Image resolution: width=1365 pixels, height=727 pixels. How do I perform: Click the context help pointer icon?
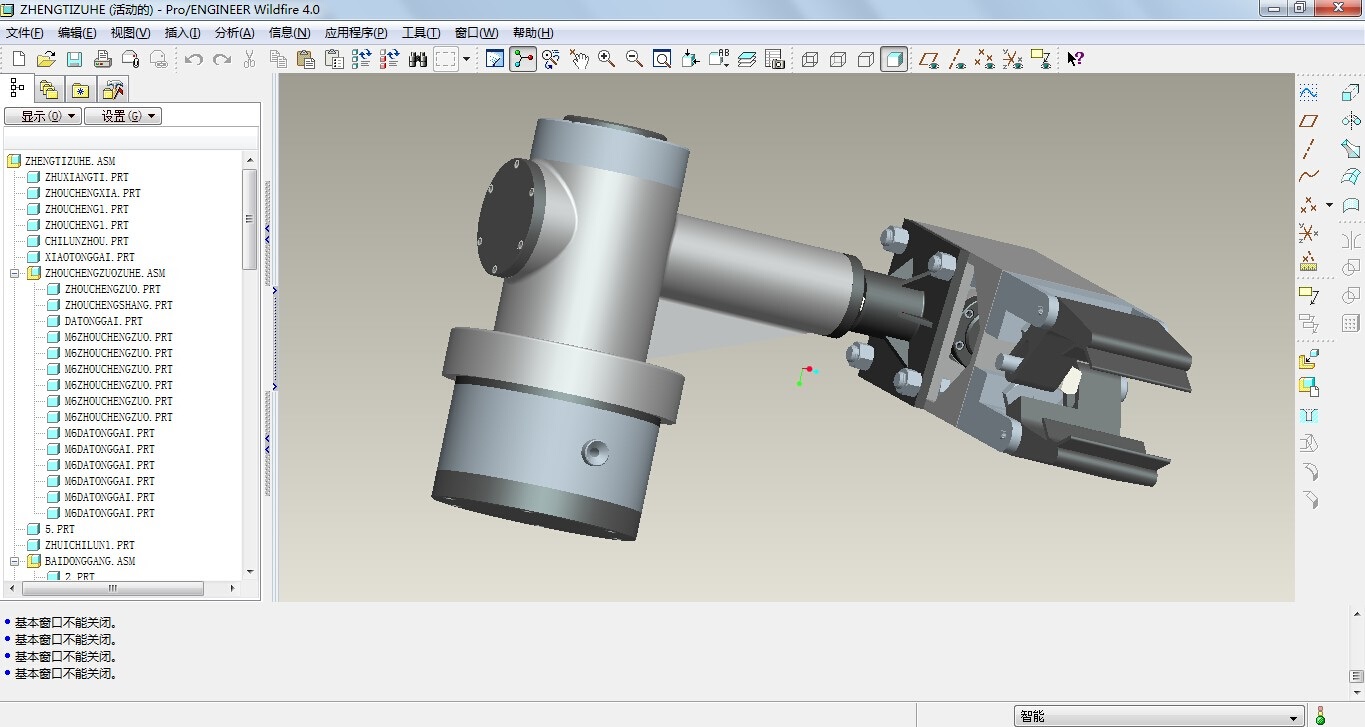tap(1074, 60)
